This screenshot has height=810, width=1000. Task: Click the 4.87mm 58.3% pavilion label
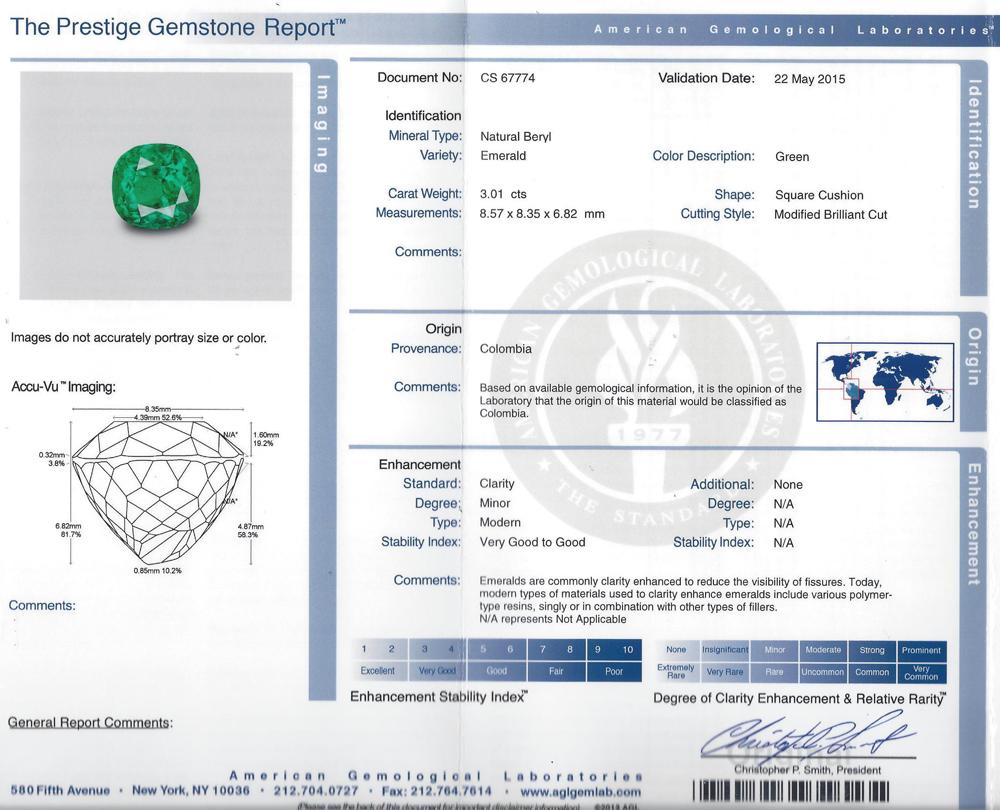click(x=250, y=531)
